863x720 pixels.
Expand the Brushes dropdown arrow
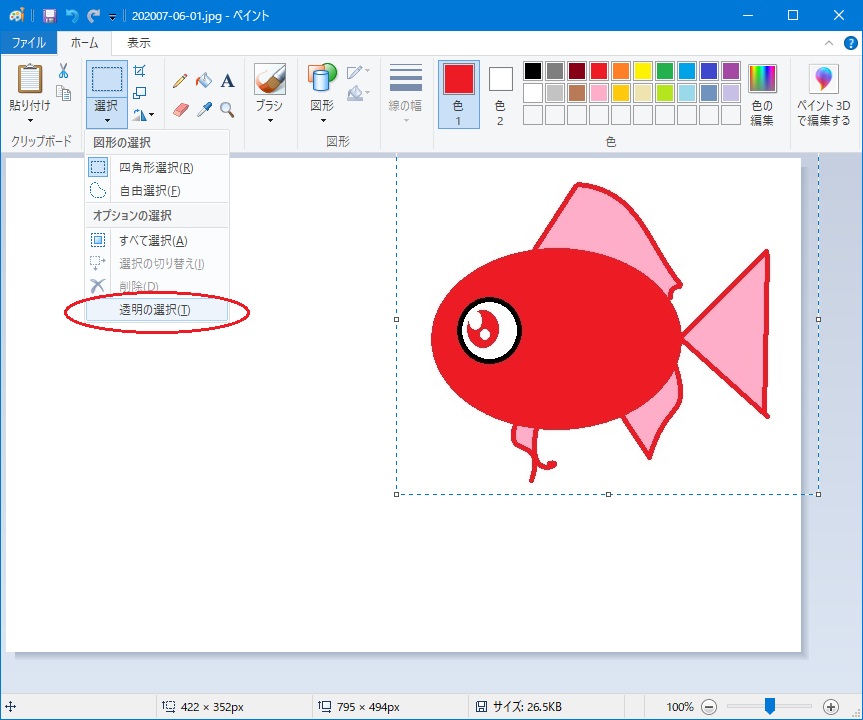[x=270, y=121]
